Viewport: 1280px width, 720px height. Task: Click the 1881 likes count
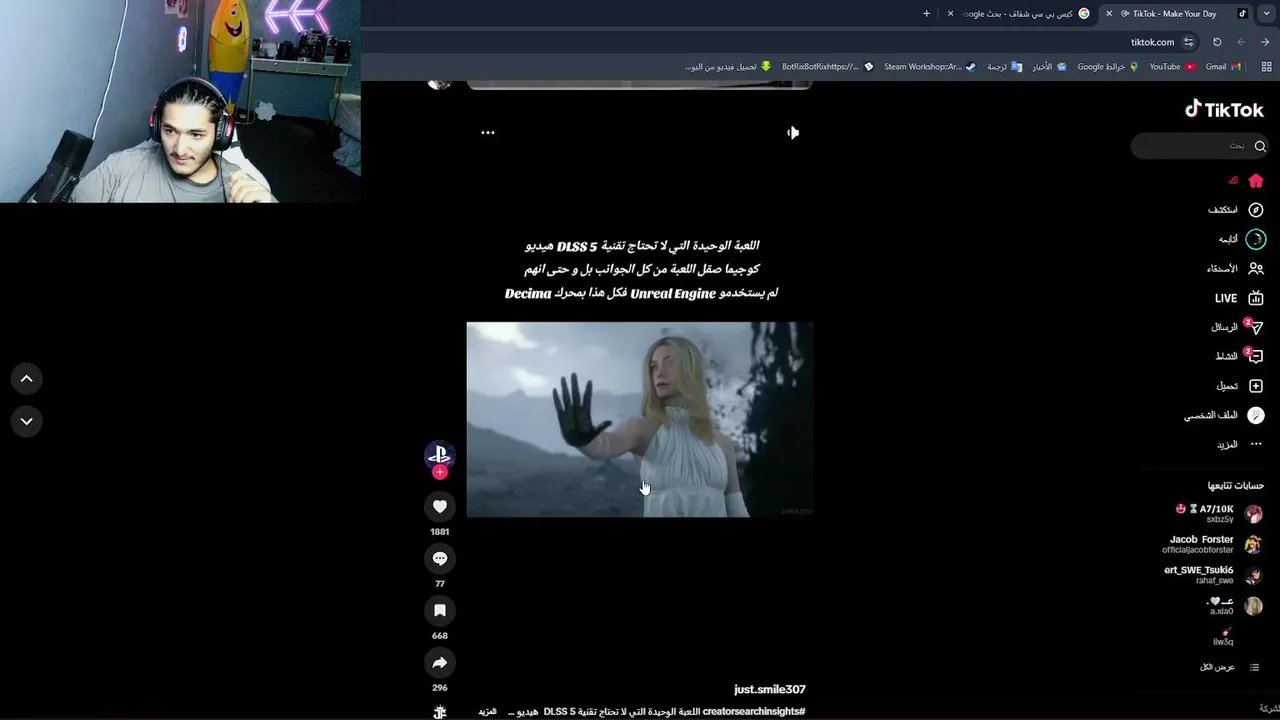440,532
